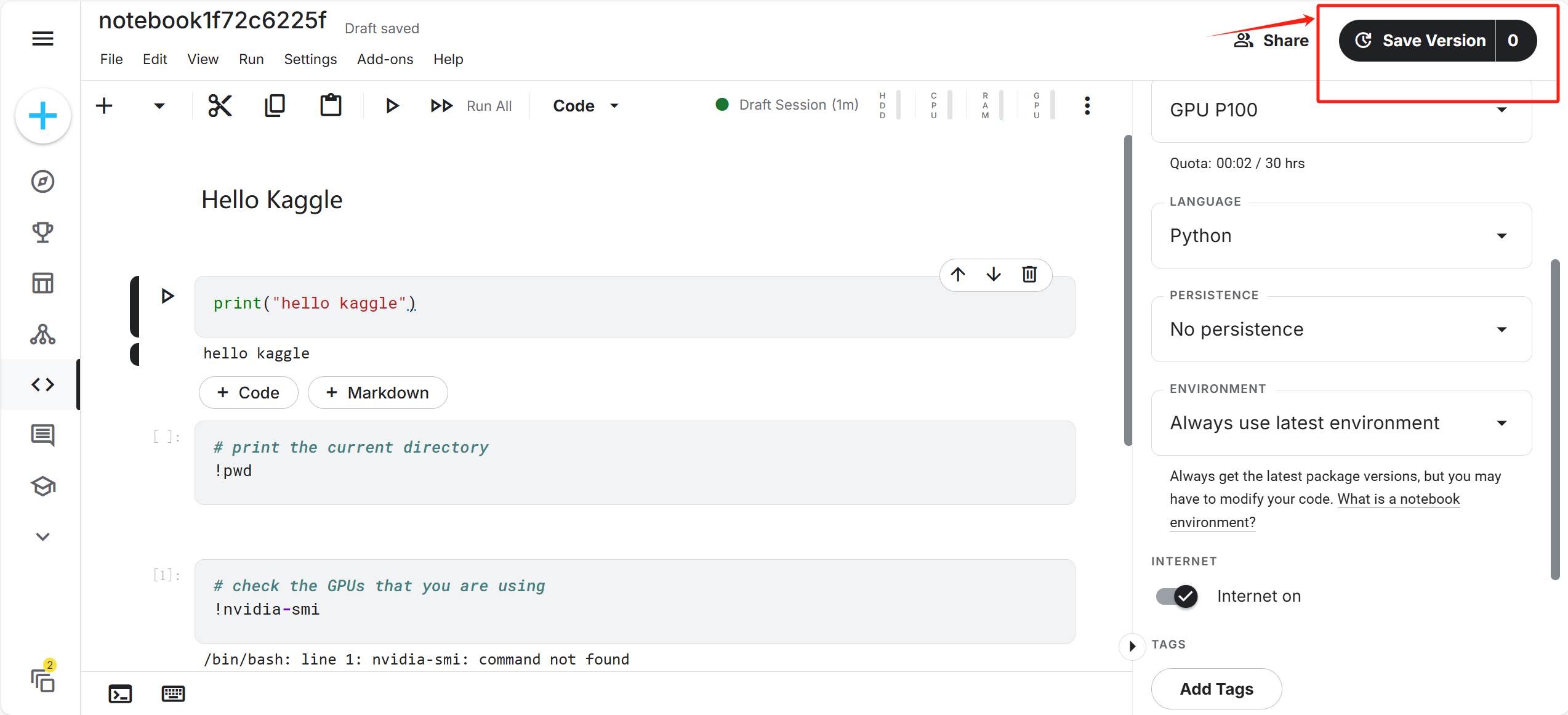Open the Add-ons menu

pyautogui.click(x=385, y=59)
